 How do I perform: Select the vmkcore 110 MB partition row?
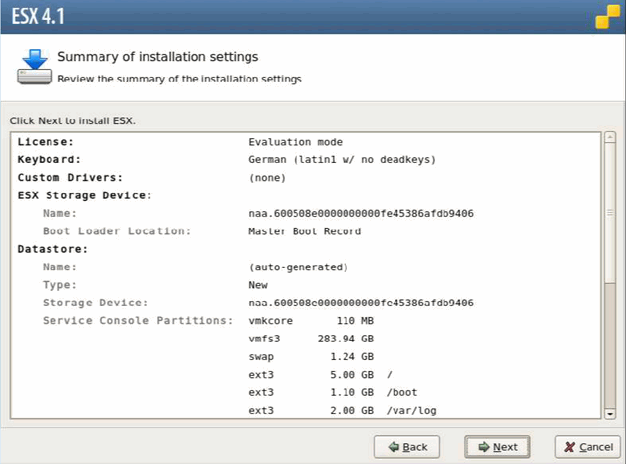click(310, 321)
